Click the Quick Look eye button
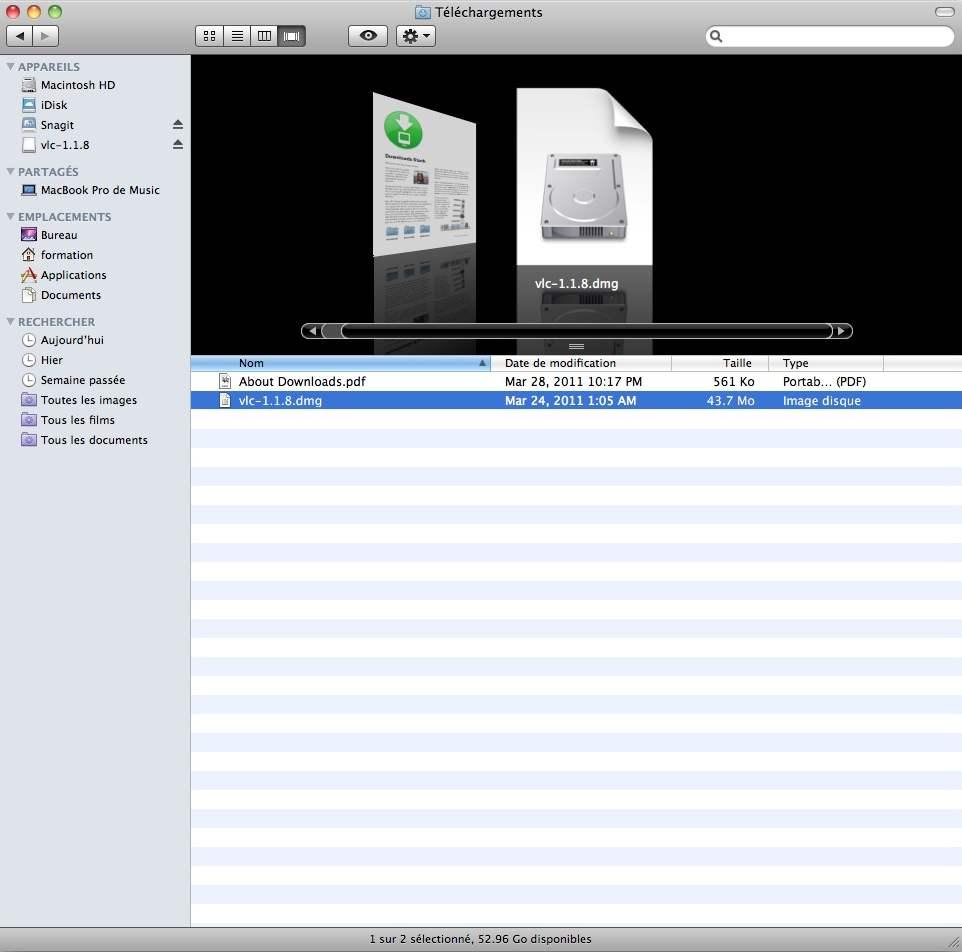This screenshot has width=962, height=952. click(368, 36)
